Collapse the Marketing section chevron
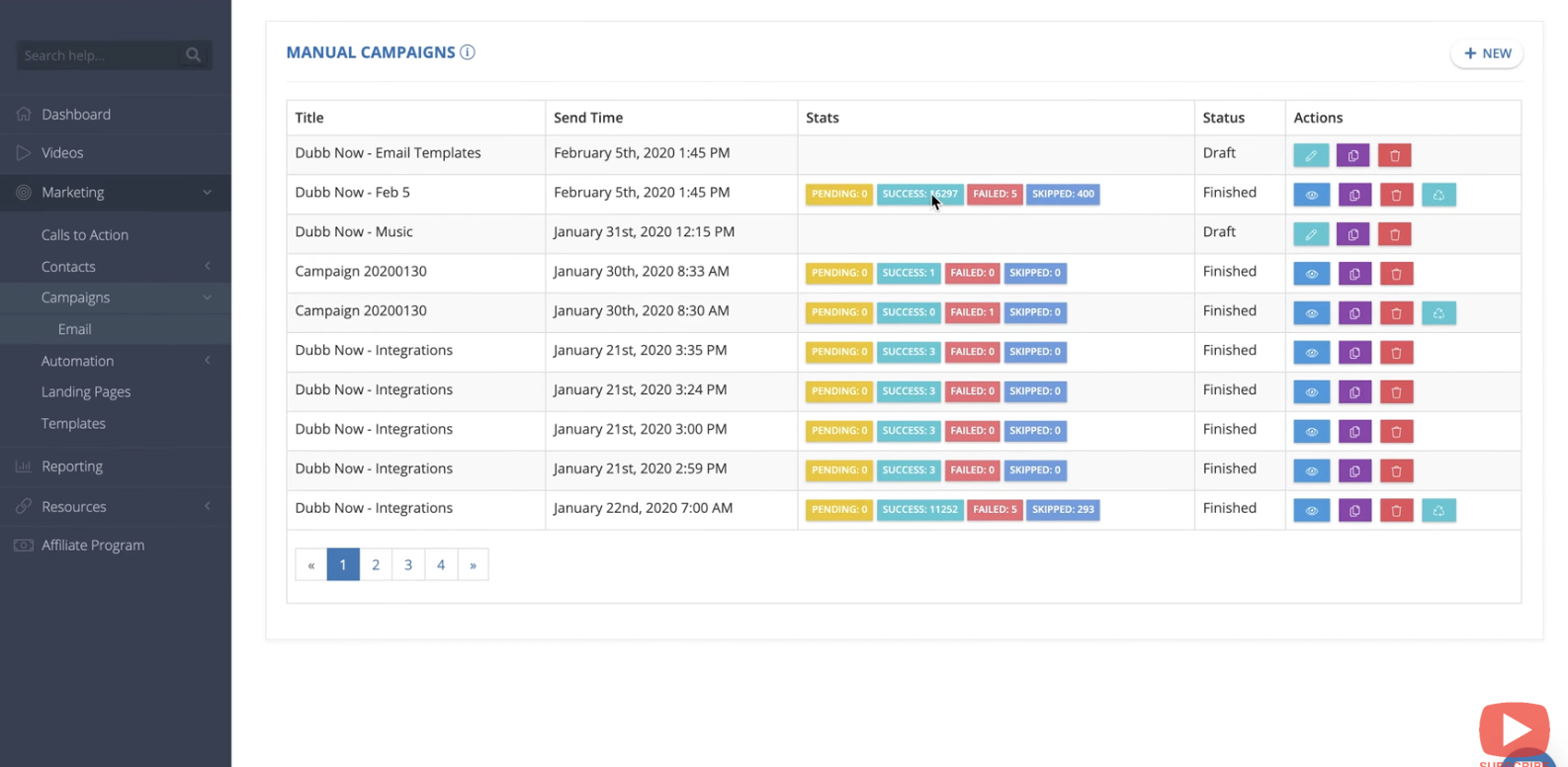The image size is (1568, 767). click(207, 193)
